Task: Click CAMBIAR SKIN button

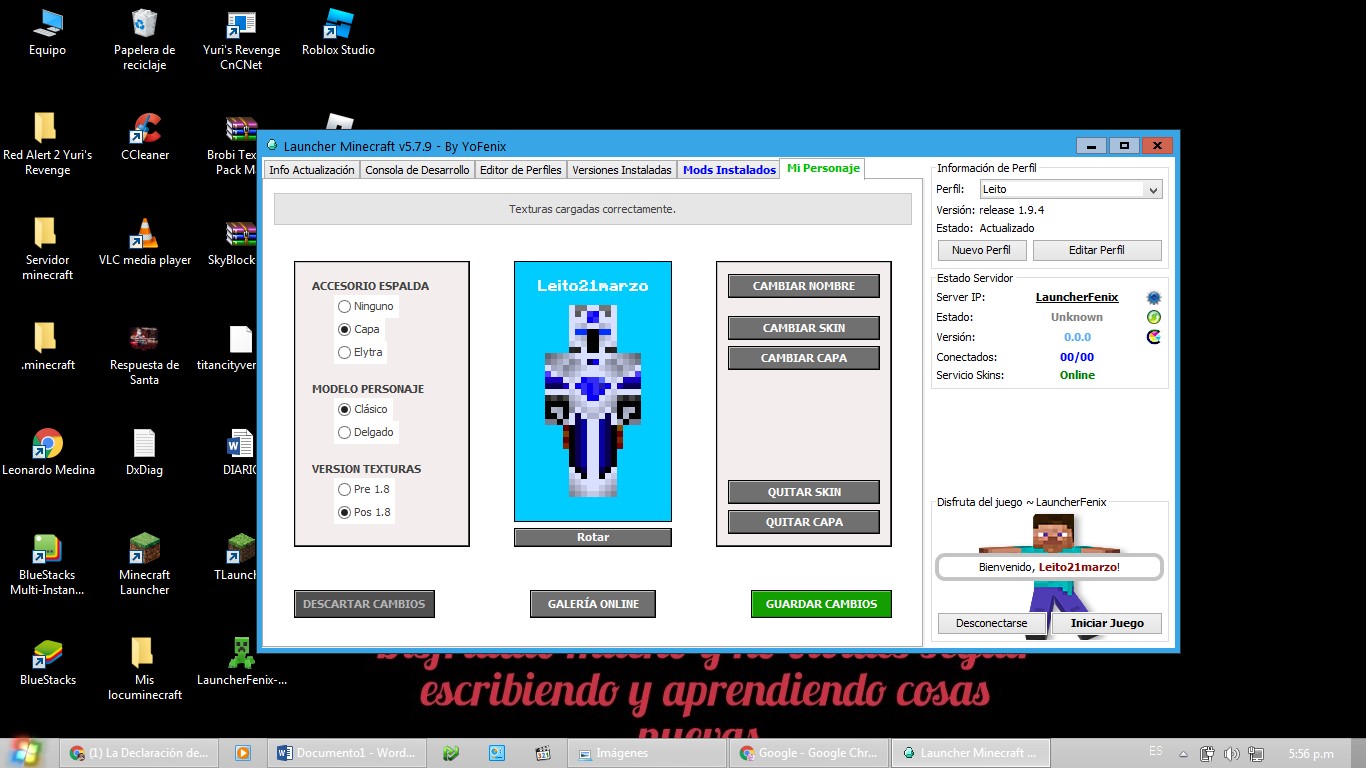Action: click(x=804, y=328)
